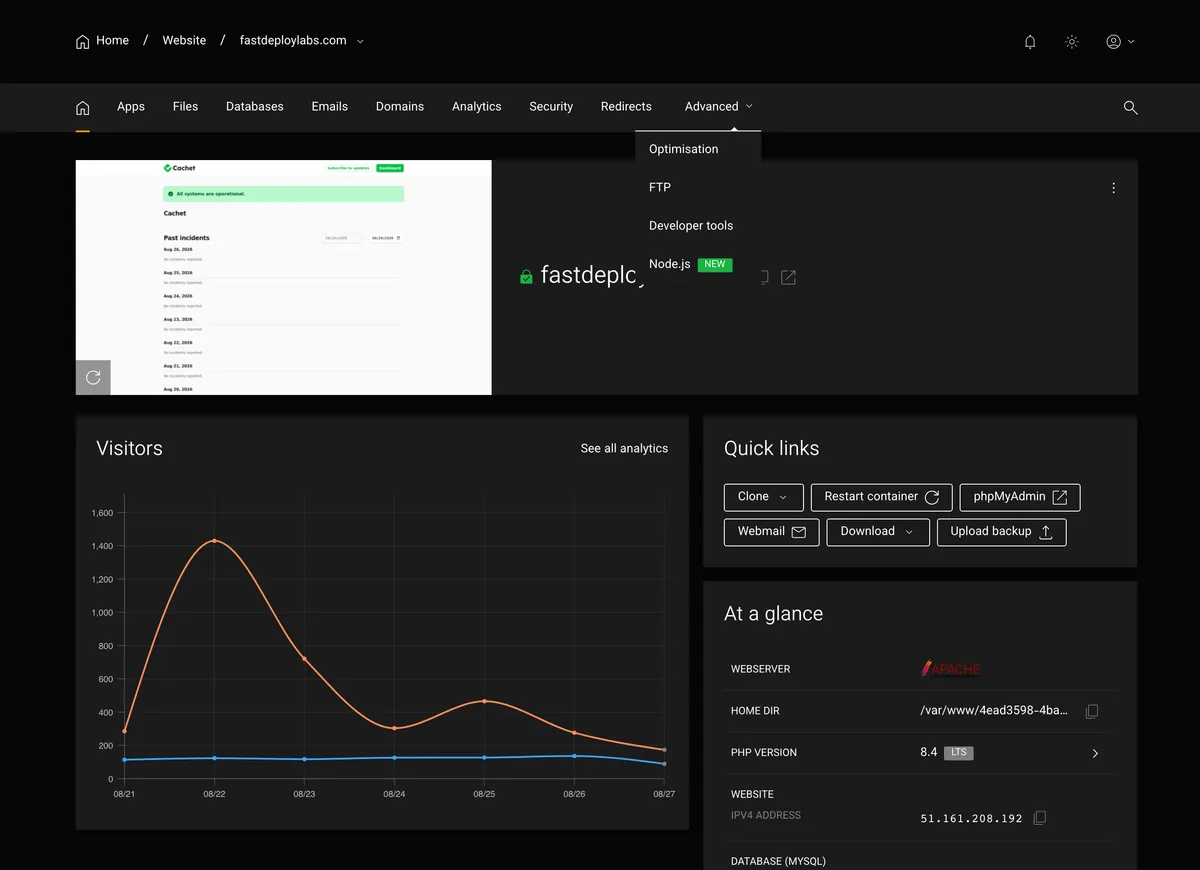Open the Clone dropdown button
1200x870 pixels.
click(763, 497)
